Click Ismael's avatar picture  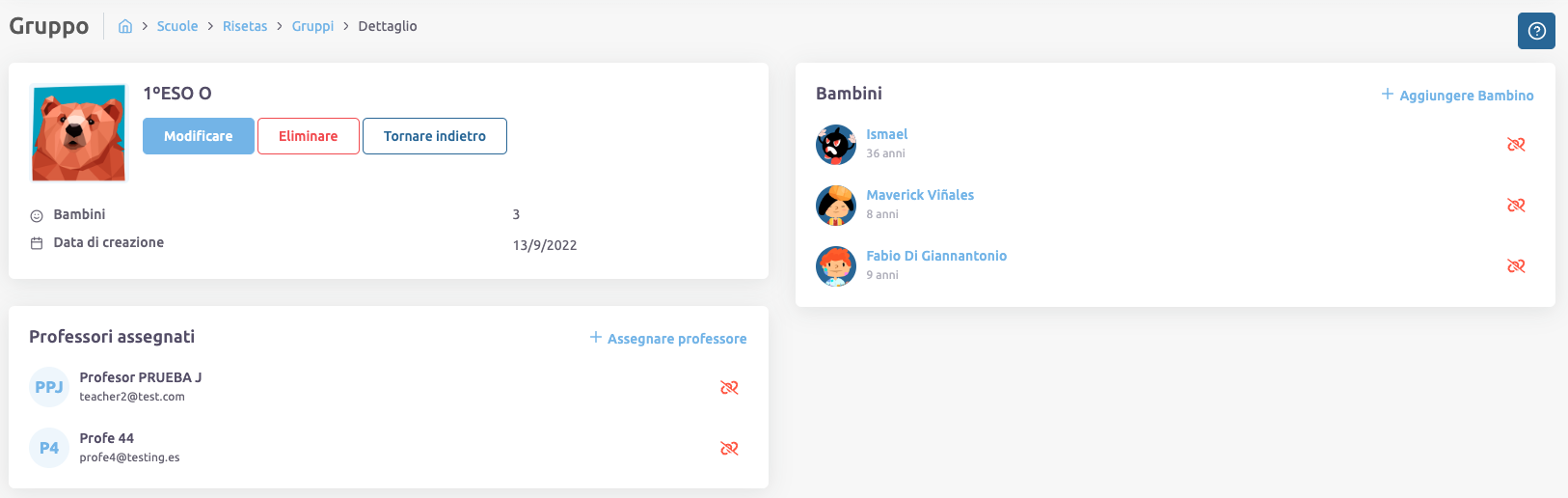[836, 145]
